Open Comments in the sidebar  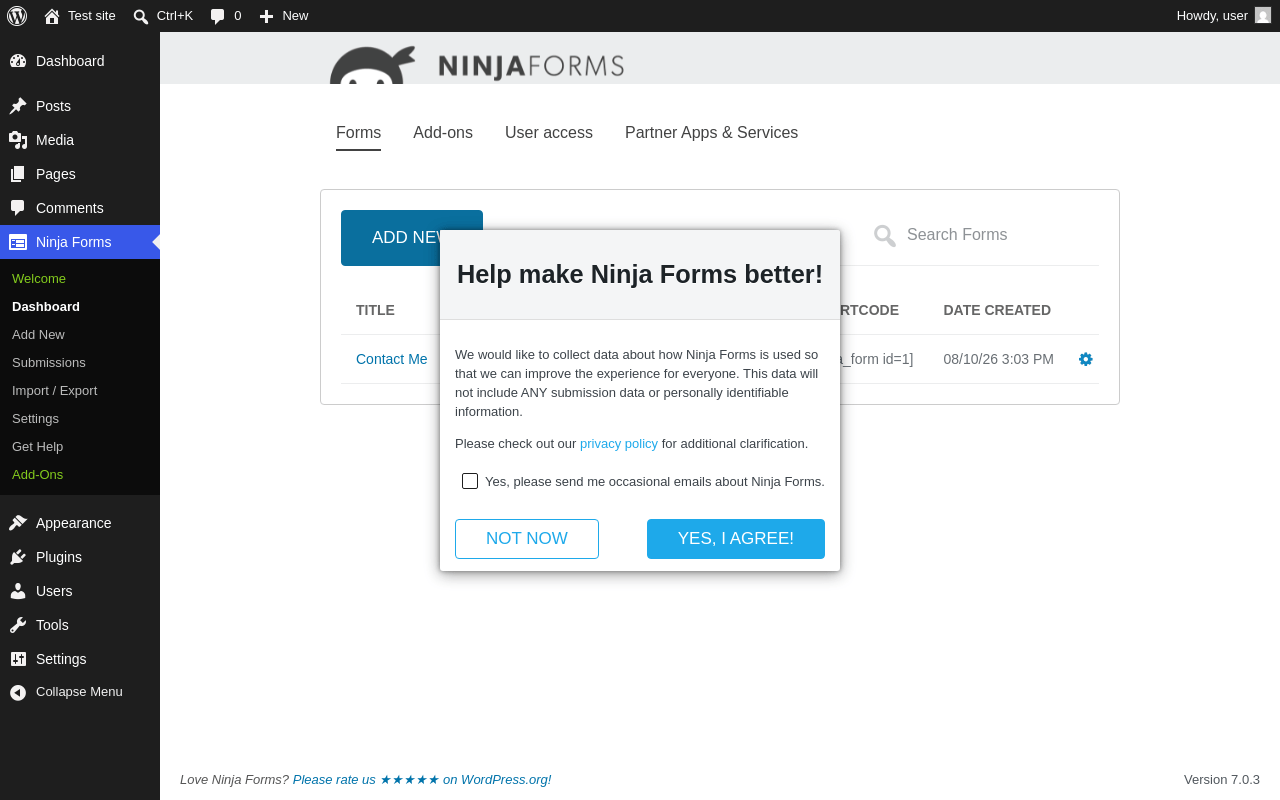pos(80,208)
